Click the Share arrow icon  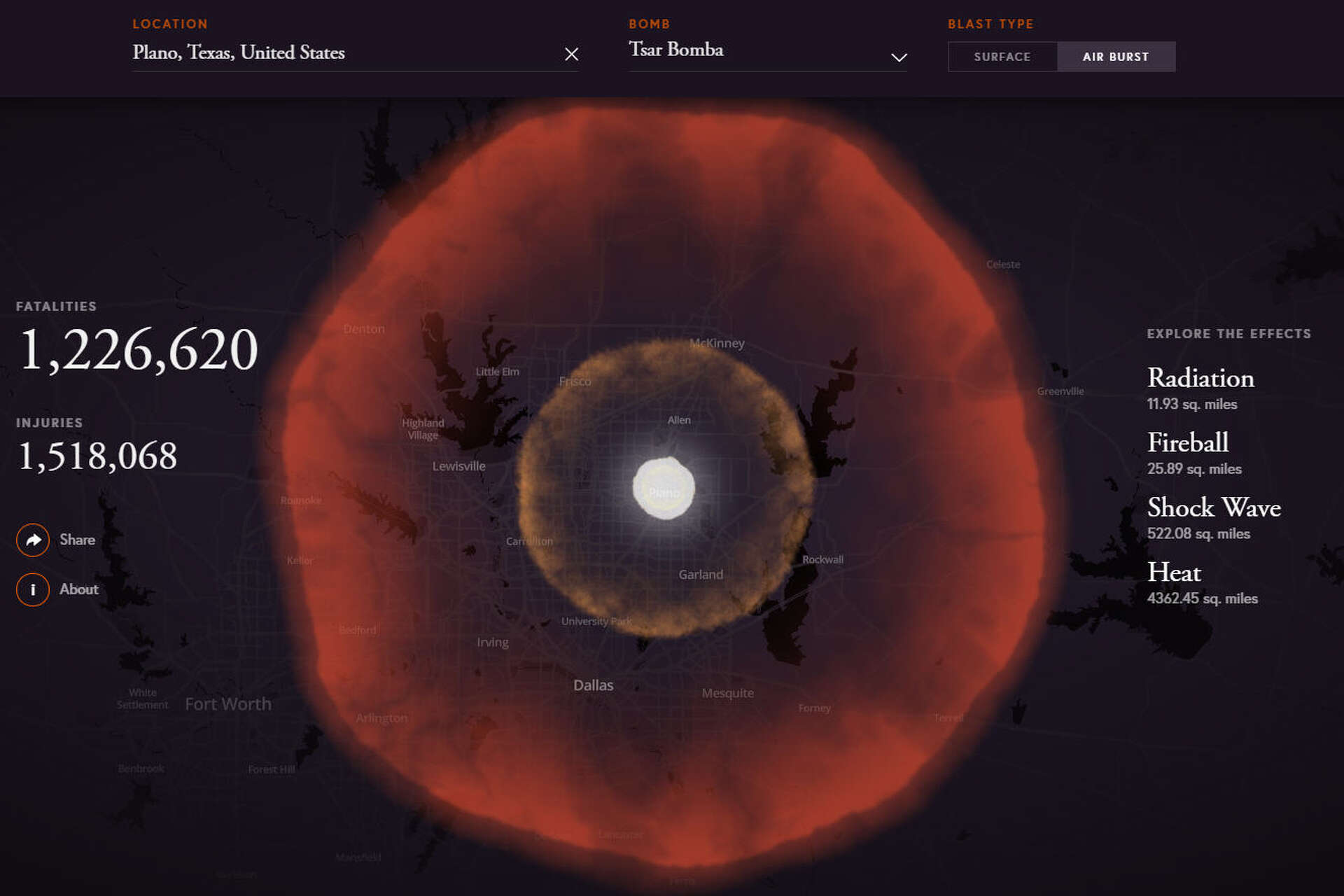pyautogui.click(x=33, y=540)
